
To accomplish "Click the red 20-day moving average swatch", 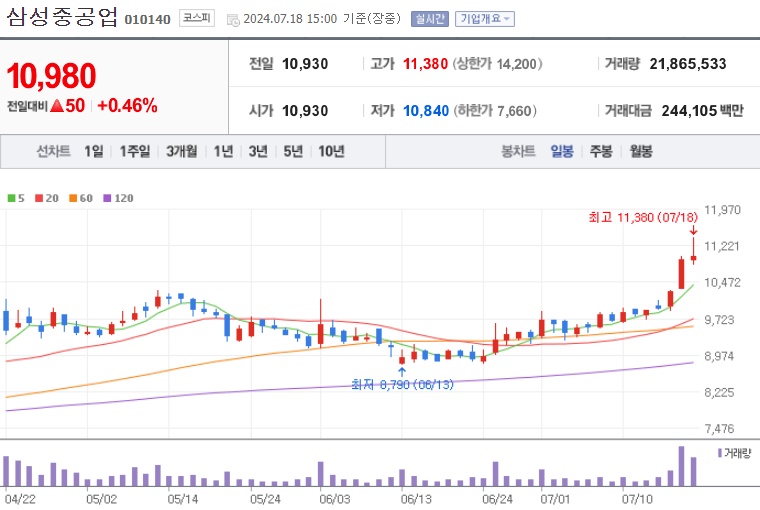I will coord(39,198).
